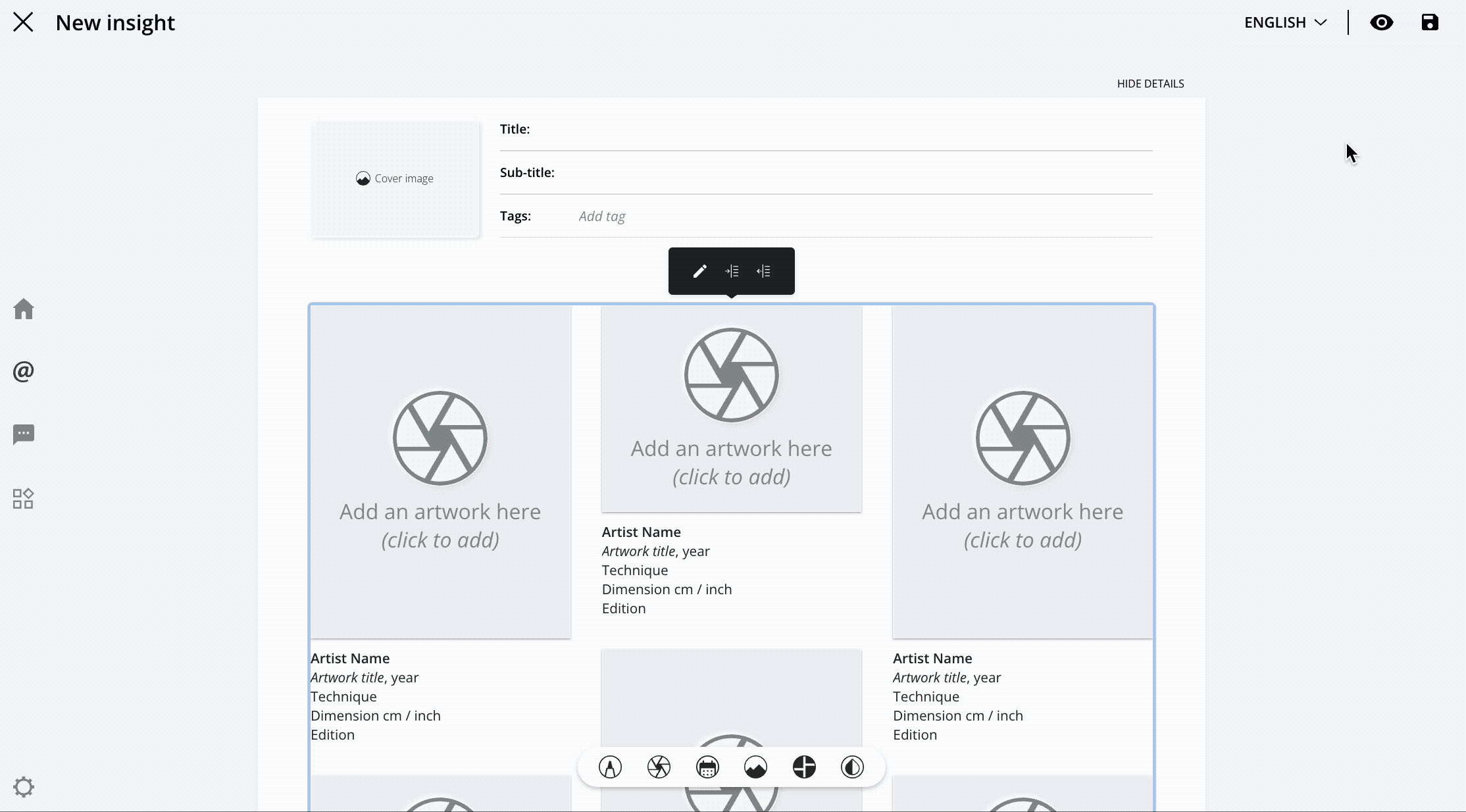Image resolution: width=1466 pixels, height=812 pixels.
Task: Click the indent-right icon in block toolbar
Action: point(732,271)
